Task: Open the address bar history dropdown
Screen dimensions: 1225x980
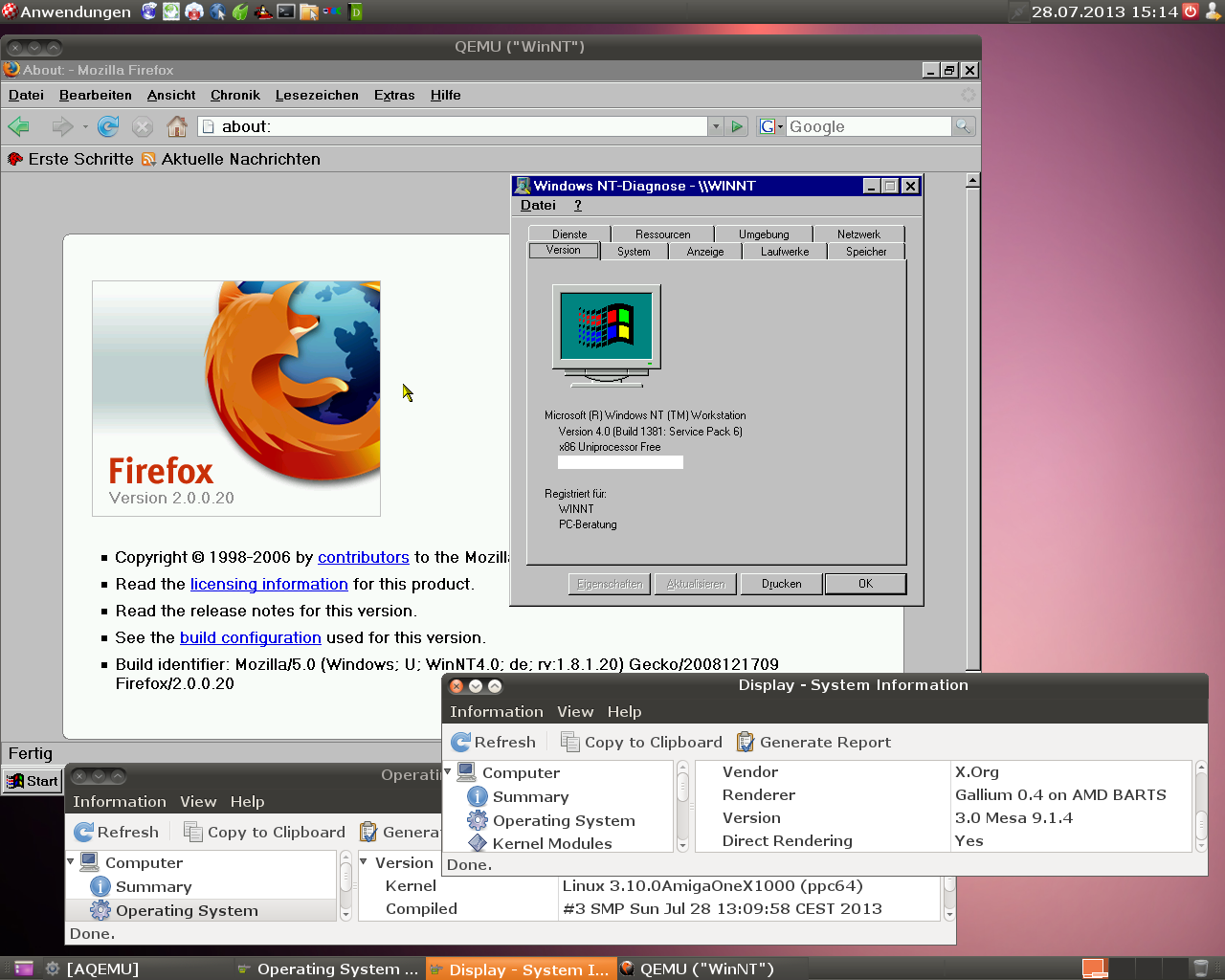Action: (x=715, y=126)
